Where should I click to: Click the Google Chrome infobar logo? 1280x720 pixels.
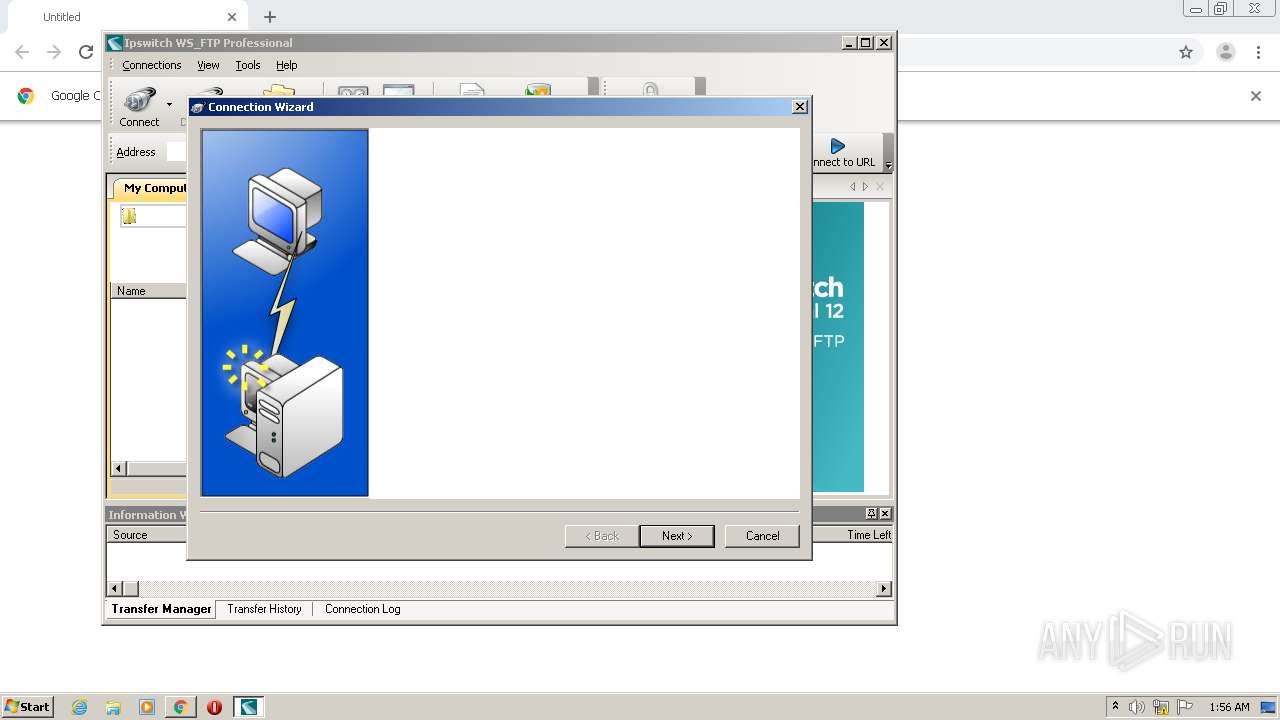tap(26, 96)
